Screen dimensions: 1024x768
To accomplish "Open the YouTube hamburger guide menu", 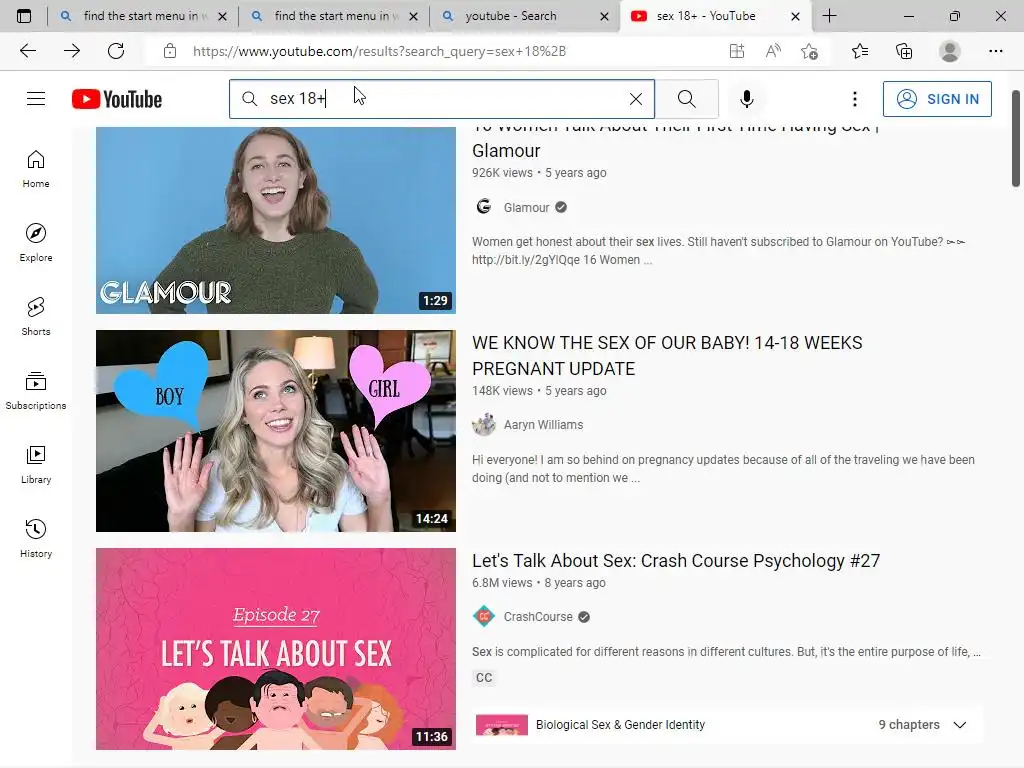I will [x=36, y=99].
